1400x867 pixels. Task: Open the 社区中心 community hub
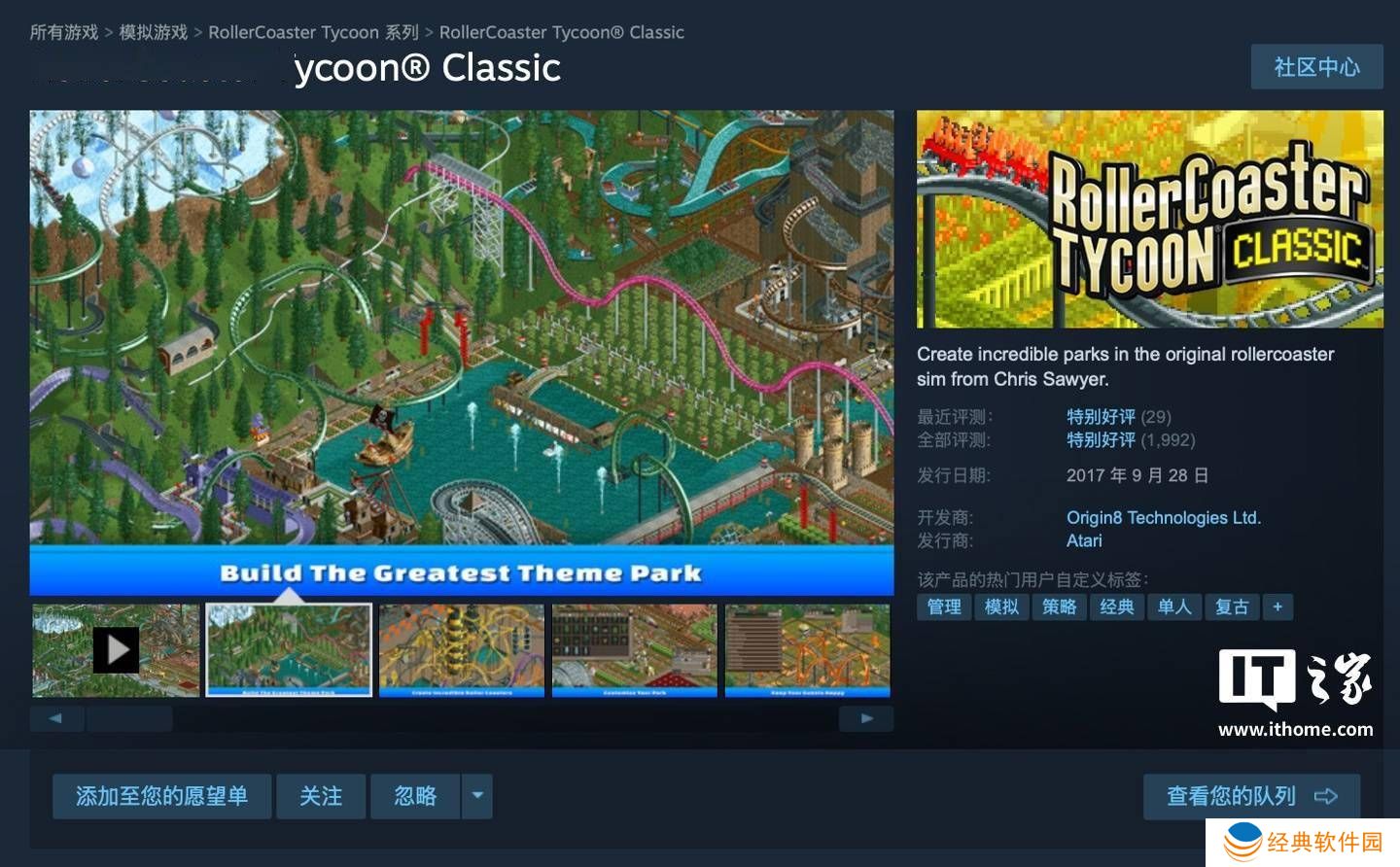pyautogui.click(x=1316, y=67)
